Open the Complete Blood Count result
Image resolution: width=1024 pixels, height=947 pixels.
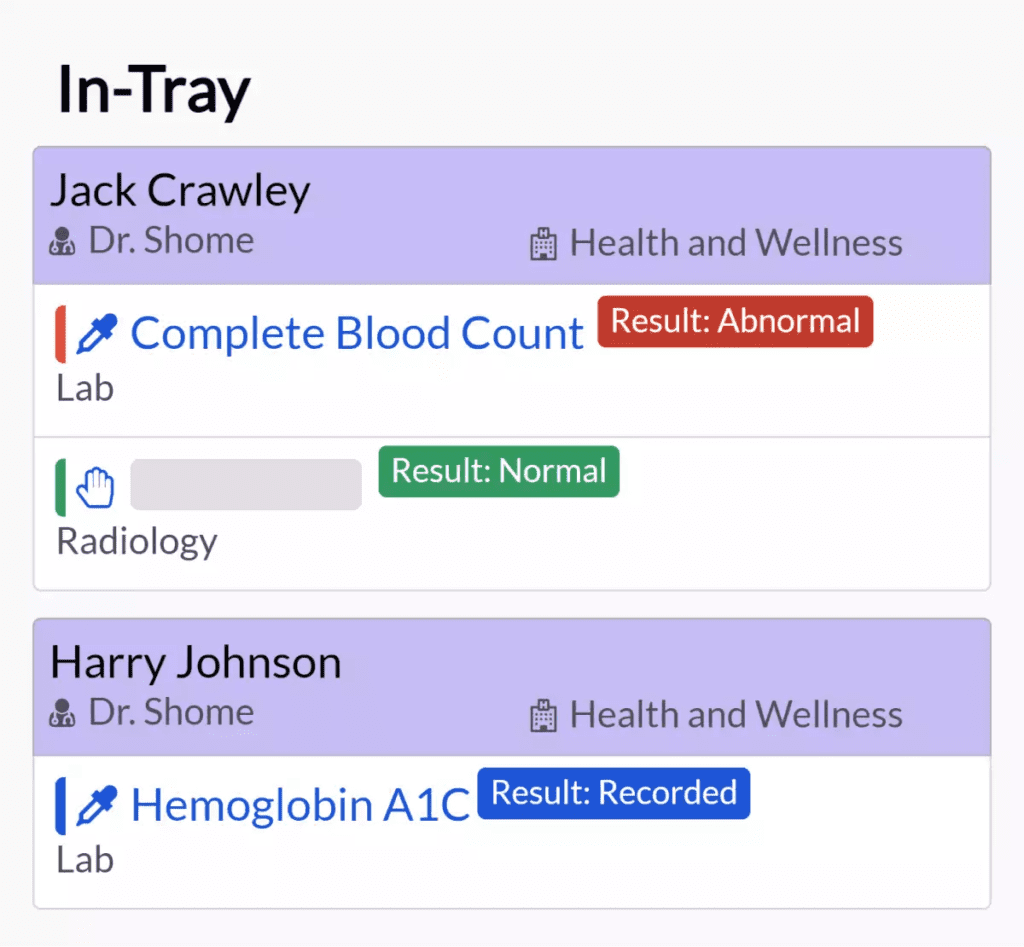pos(357,333)
